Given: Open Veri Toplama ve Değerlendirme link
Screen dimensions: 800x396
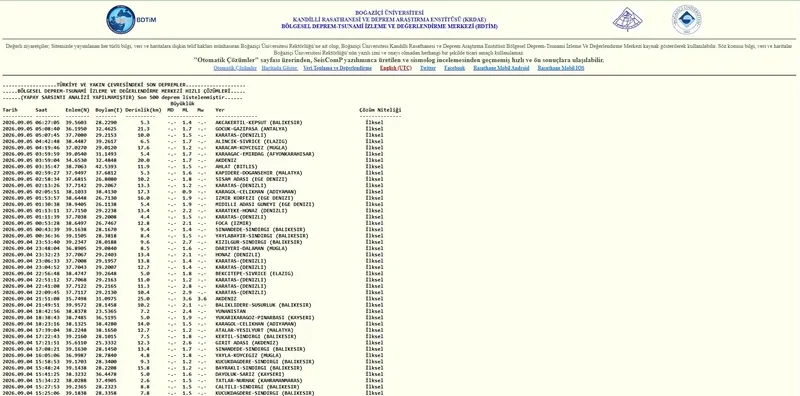Looking at the screenshot, I should point(337,68).
